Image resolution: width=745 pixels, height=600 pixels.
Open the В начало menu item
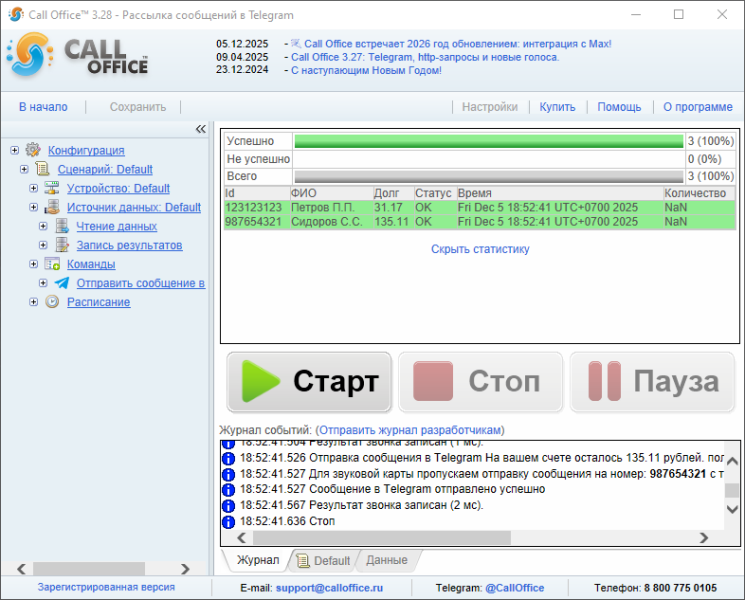43,107
